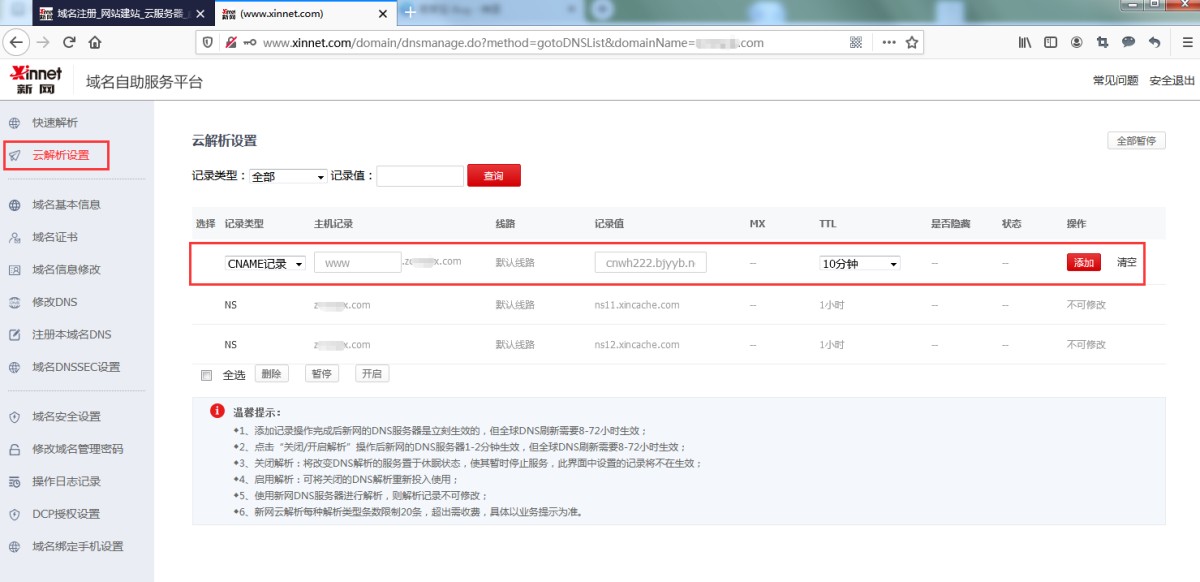1200x582 pixels.
Task: Select 修改DNS from the sidebar menu
Action: tap(54, 302)
